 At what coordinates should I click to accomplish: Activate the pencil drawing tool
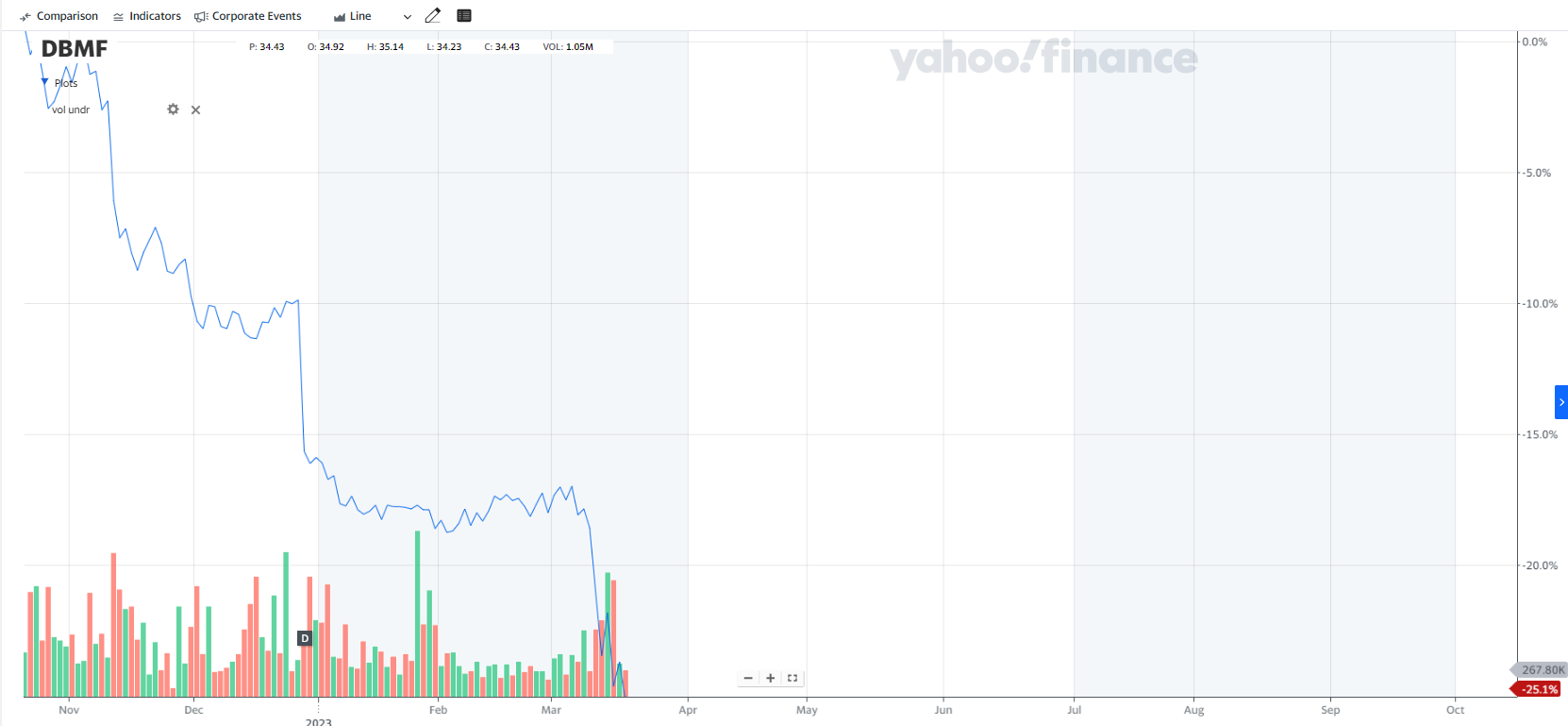[433, 16]
